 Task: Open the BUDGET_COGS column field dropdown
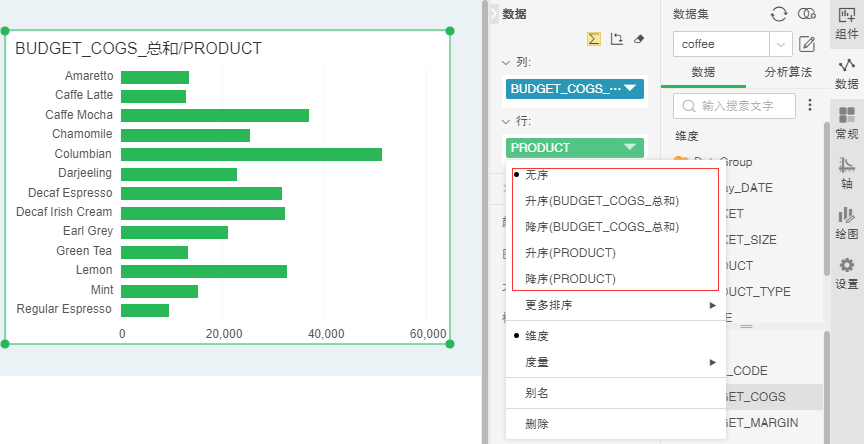(x=630, y=88)
